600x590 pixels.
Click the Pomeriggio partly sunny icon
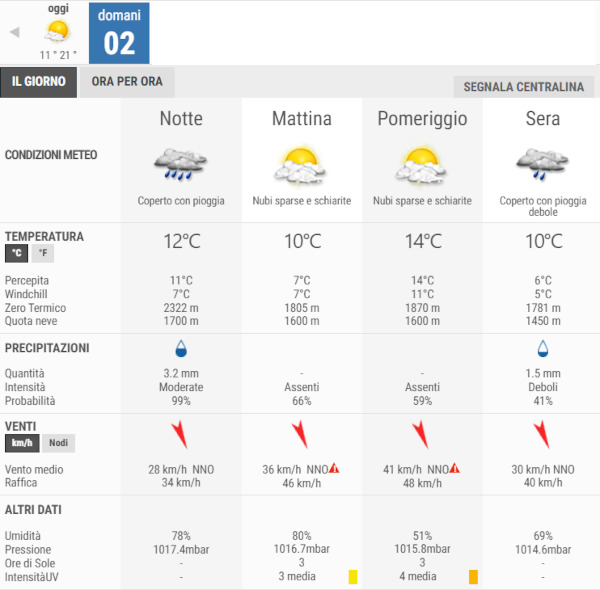(x=422, y=164)
